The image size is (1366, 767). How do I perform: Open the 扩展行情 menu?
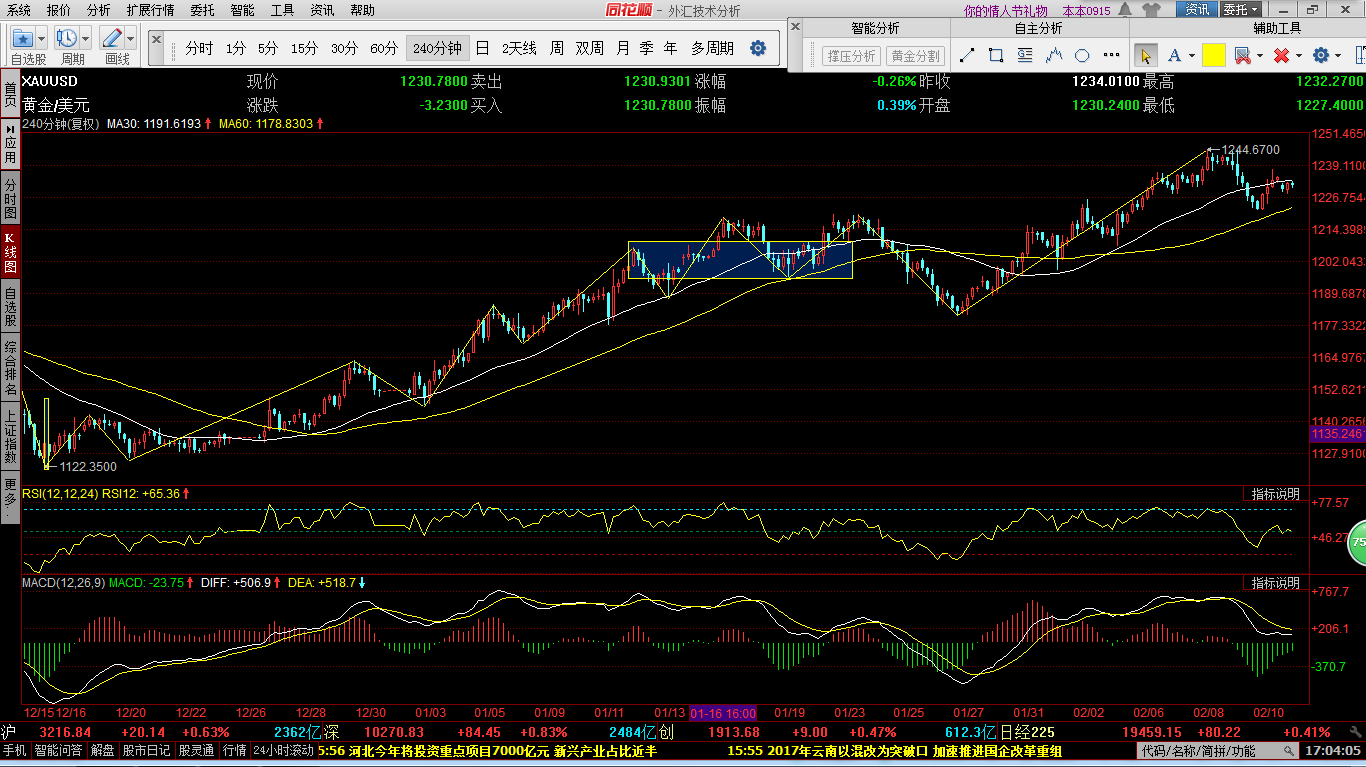click(150, 10)
